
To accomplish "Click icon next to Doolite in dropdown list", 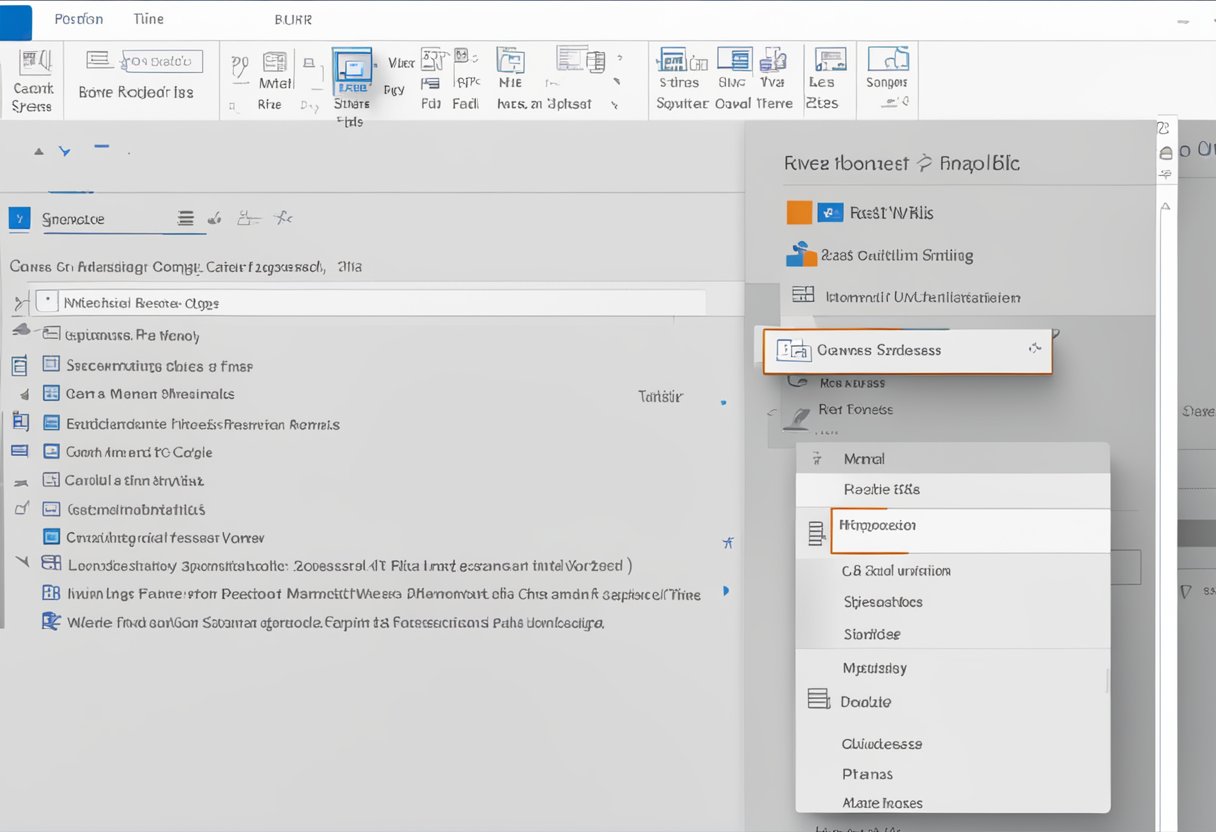I will point(818,700).
